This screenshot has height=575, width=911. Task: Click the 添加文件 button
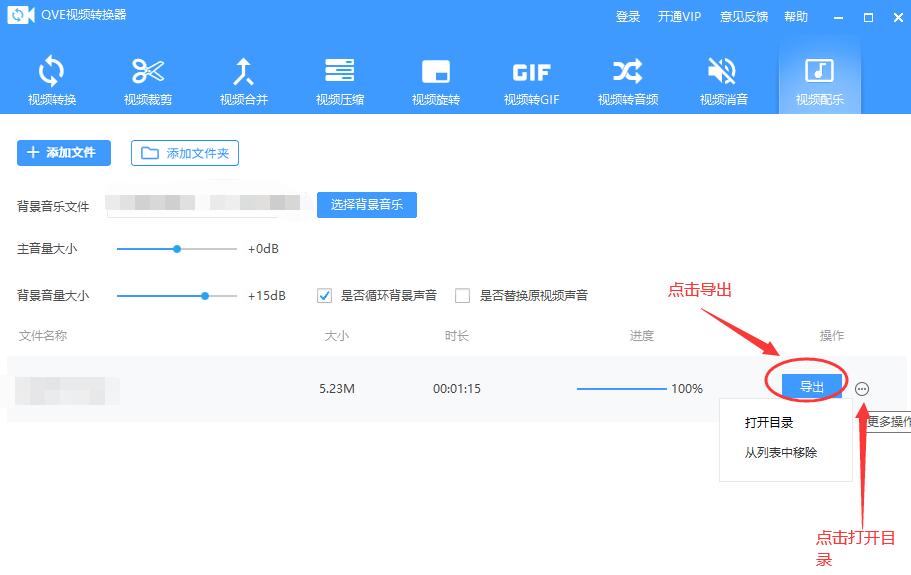63,153
